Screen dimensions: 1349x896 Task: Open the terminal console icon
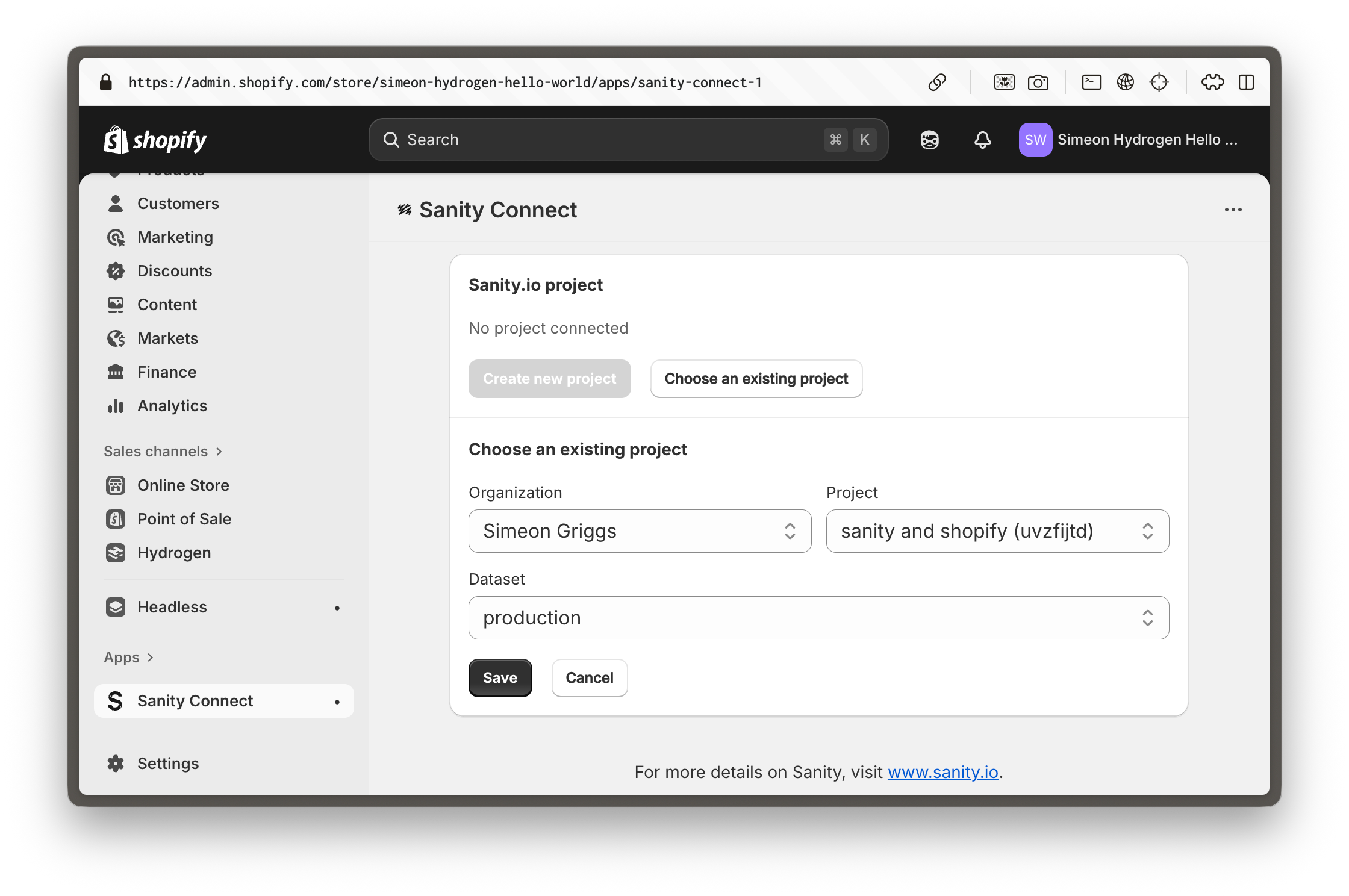pyautogui.click(x=1091, y=82)
